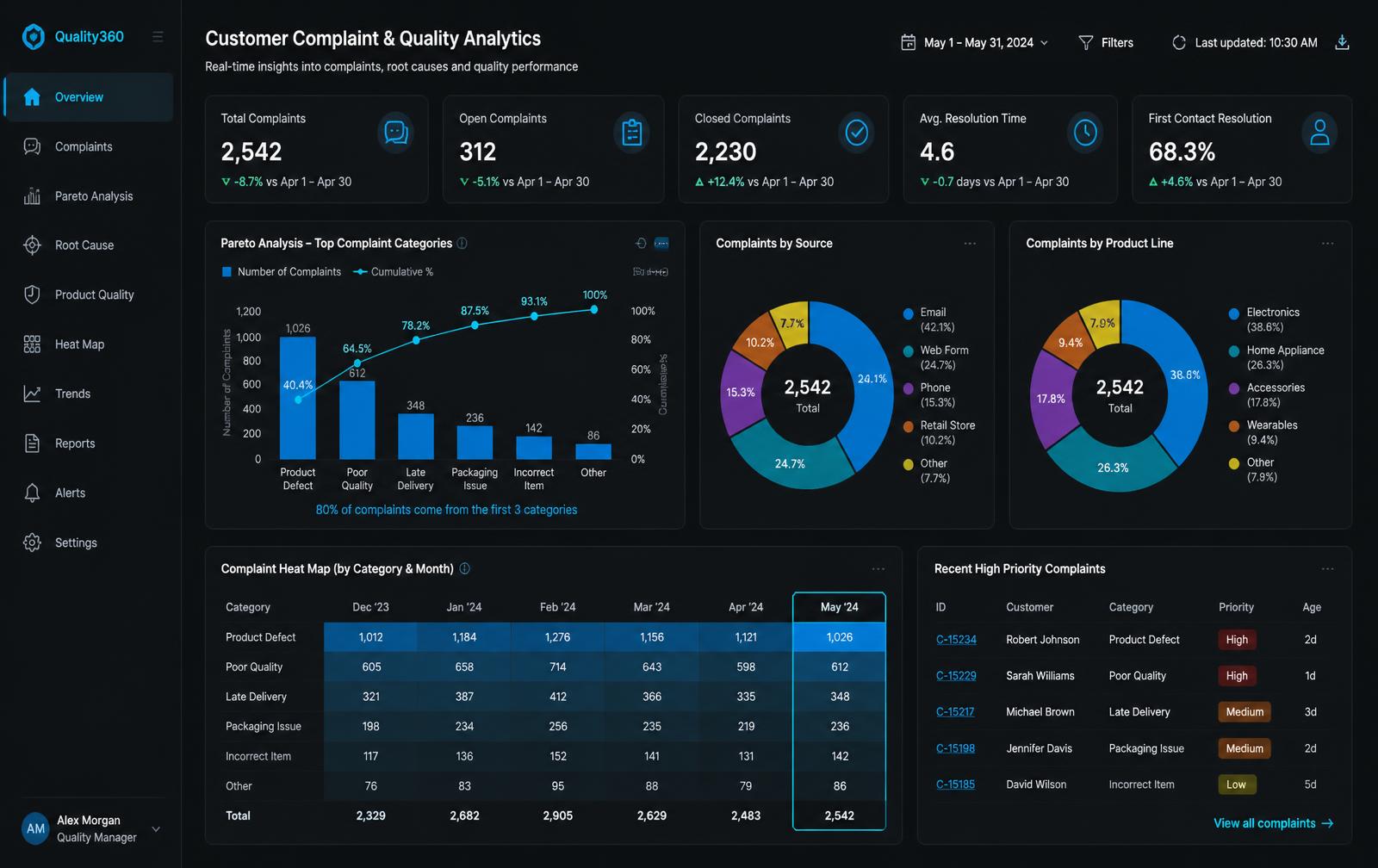Image resolution: width=1378 pixels, height=868 pixels.
Task: Click the Settings gear icon
Action: pos(32,542)
